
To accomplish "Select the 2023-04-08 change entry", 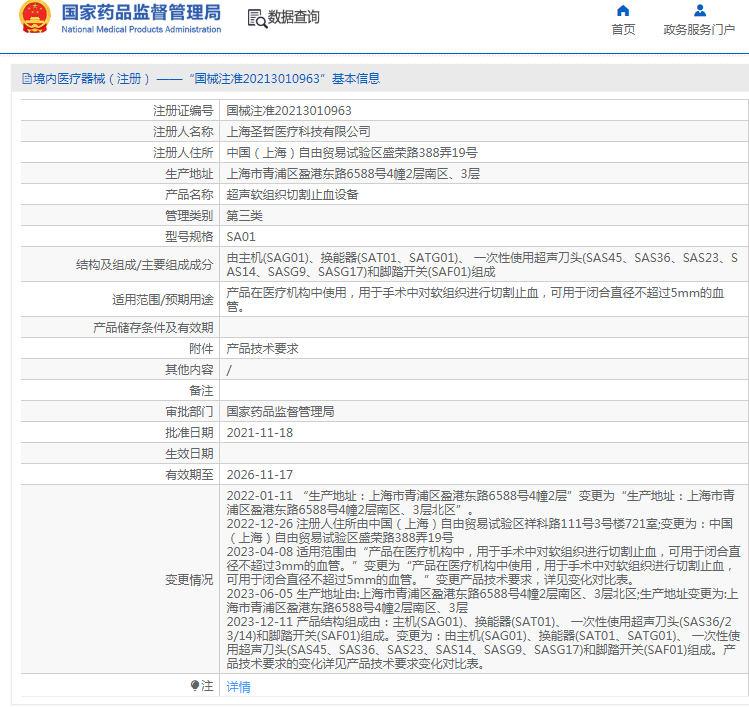I will (483, 566).
